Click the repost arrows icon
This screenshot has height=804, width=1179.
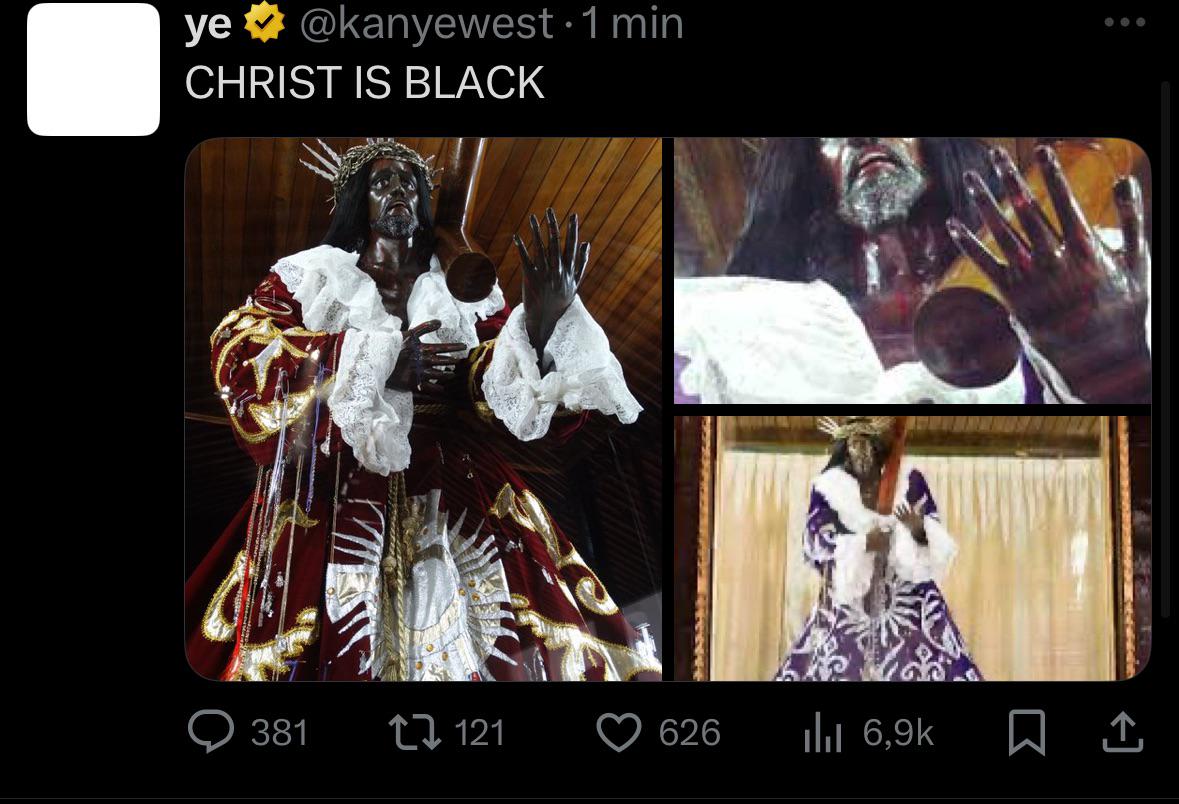pos(414,733)
